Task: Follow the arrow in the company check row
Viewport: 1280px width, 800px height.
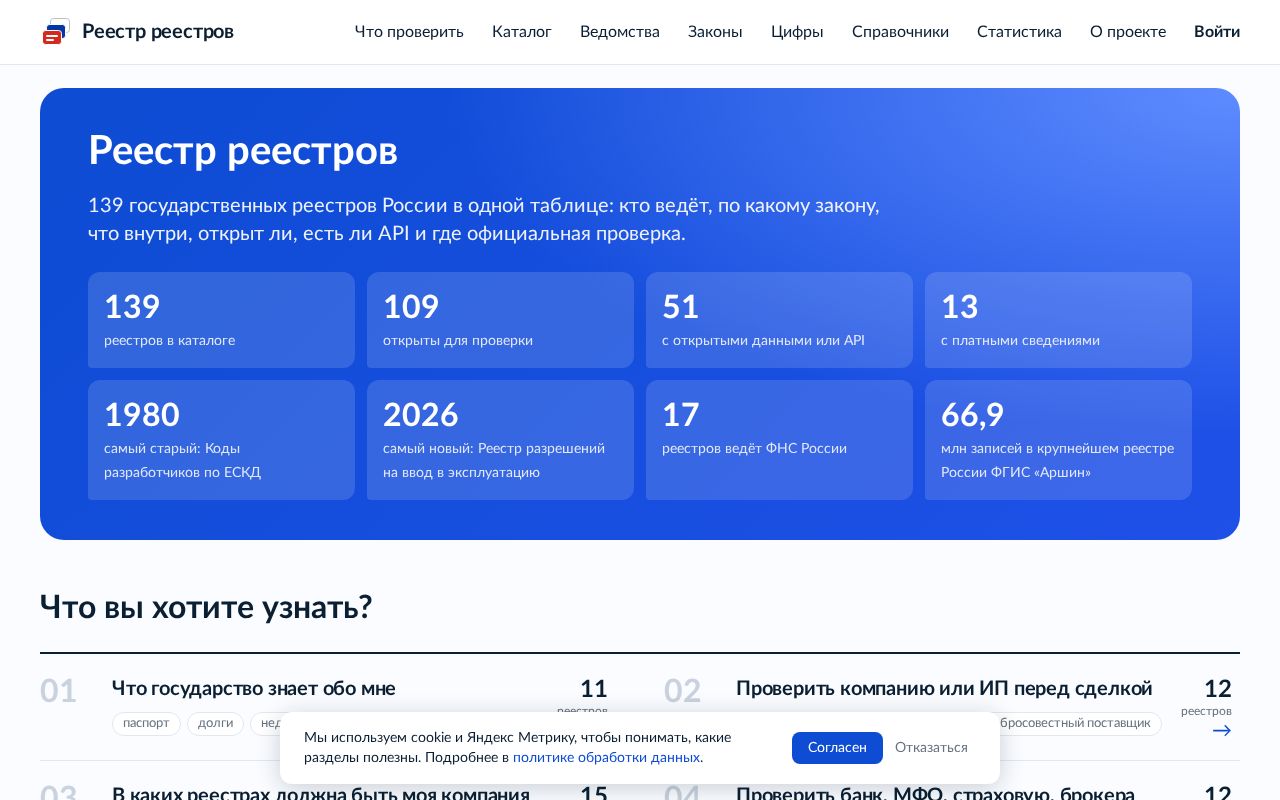Action: click(x=1221, y=731)
